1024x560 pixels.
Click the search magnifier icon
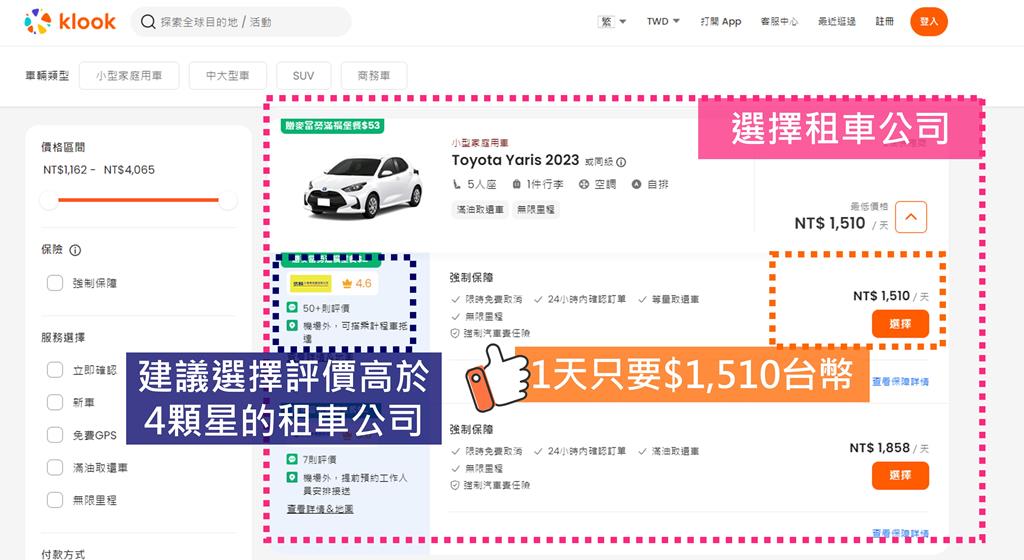148,22
